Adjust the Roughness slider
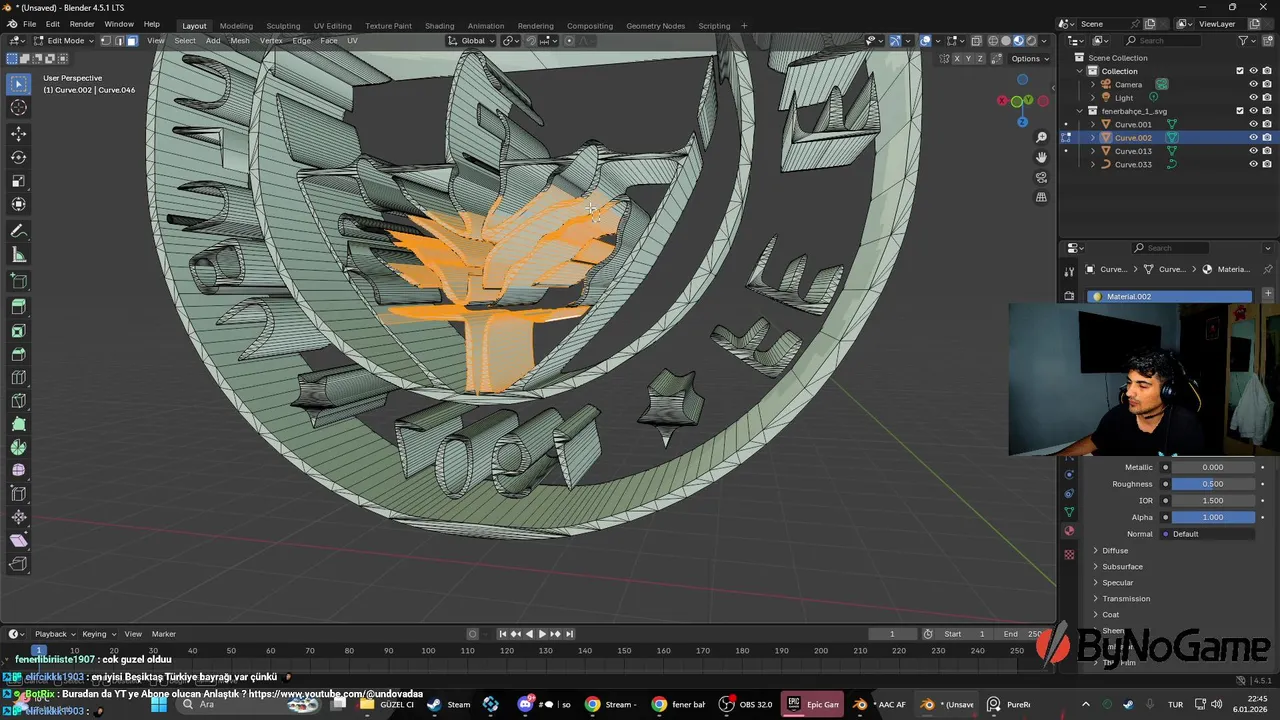Screen dimensions: 1280x720 click(x=1213, y=484)
